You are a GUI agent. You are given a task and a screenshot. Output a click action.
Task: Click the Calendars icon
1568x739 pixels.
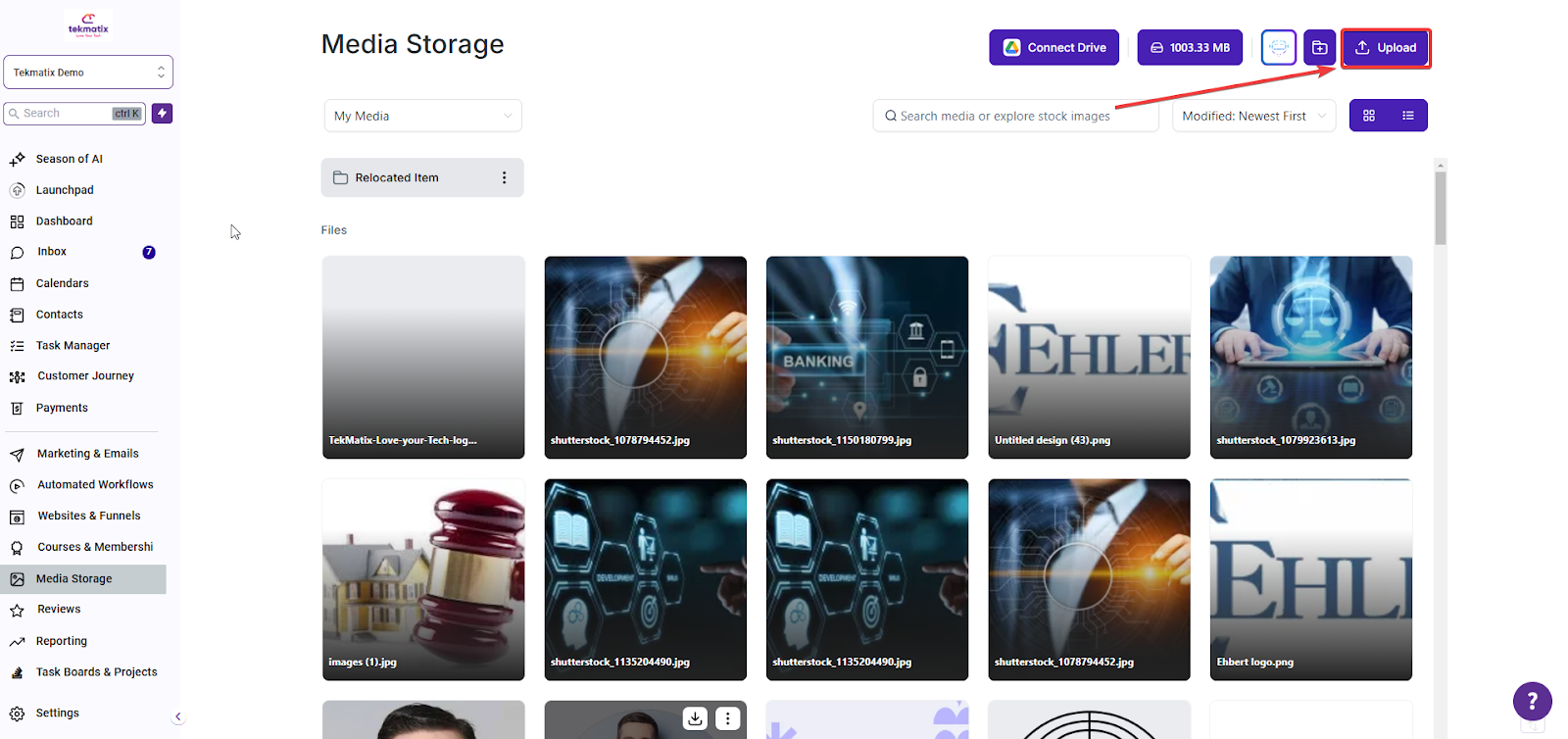pyautogui.click(x=17, y=284)
